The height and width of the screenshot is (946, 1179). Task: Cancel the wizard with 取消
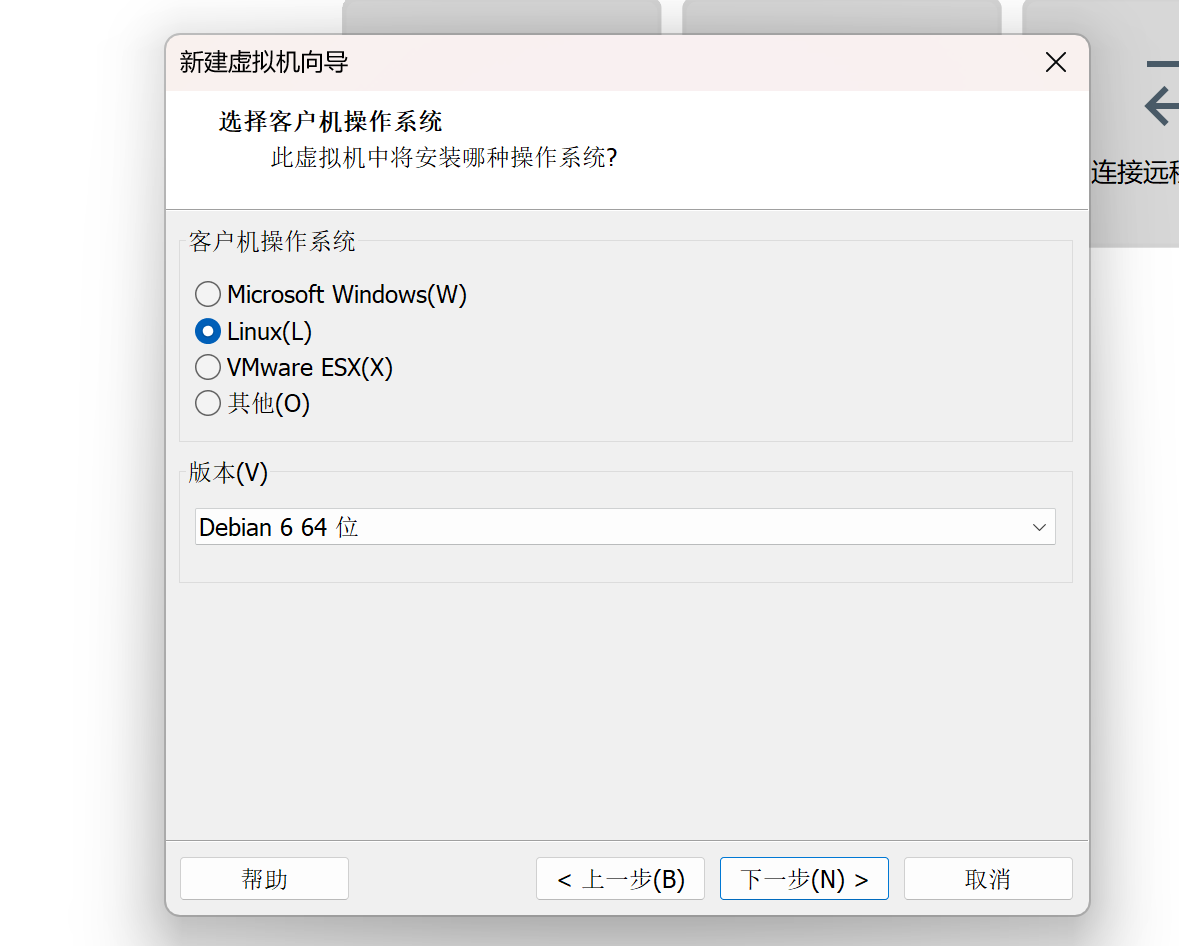[988, 879]
